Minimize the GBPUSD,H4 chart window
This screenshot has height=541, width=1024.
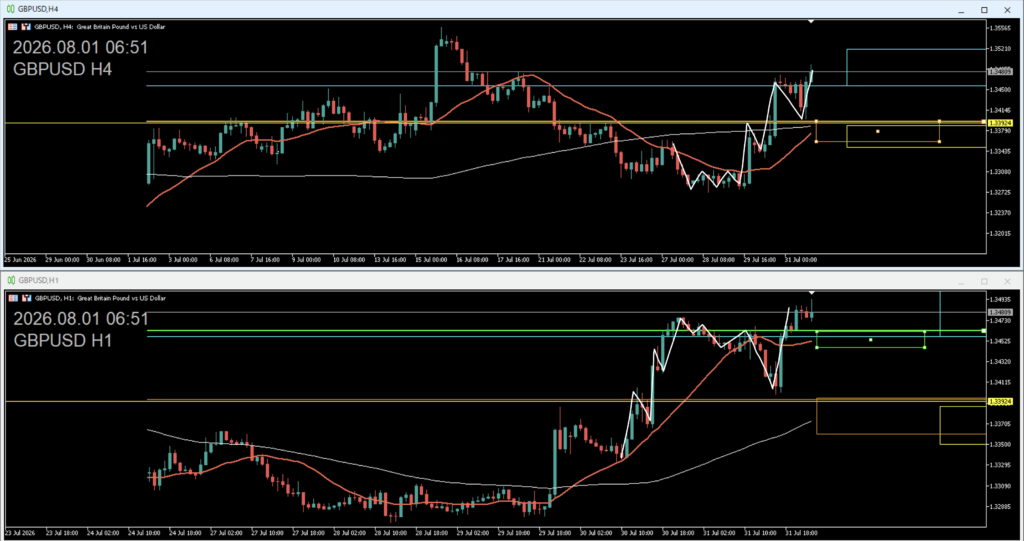pos(961,10)
